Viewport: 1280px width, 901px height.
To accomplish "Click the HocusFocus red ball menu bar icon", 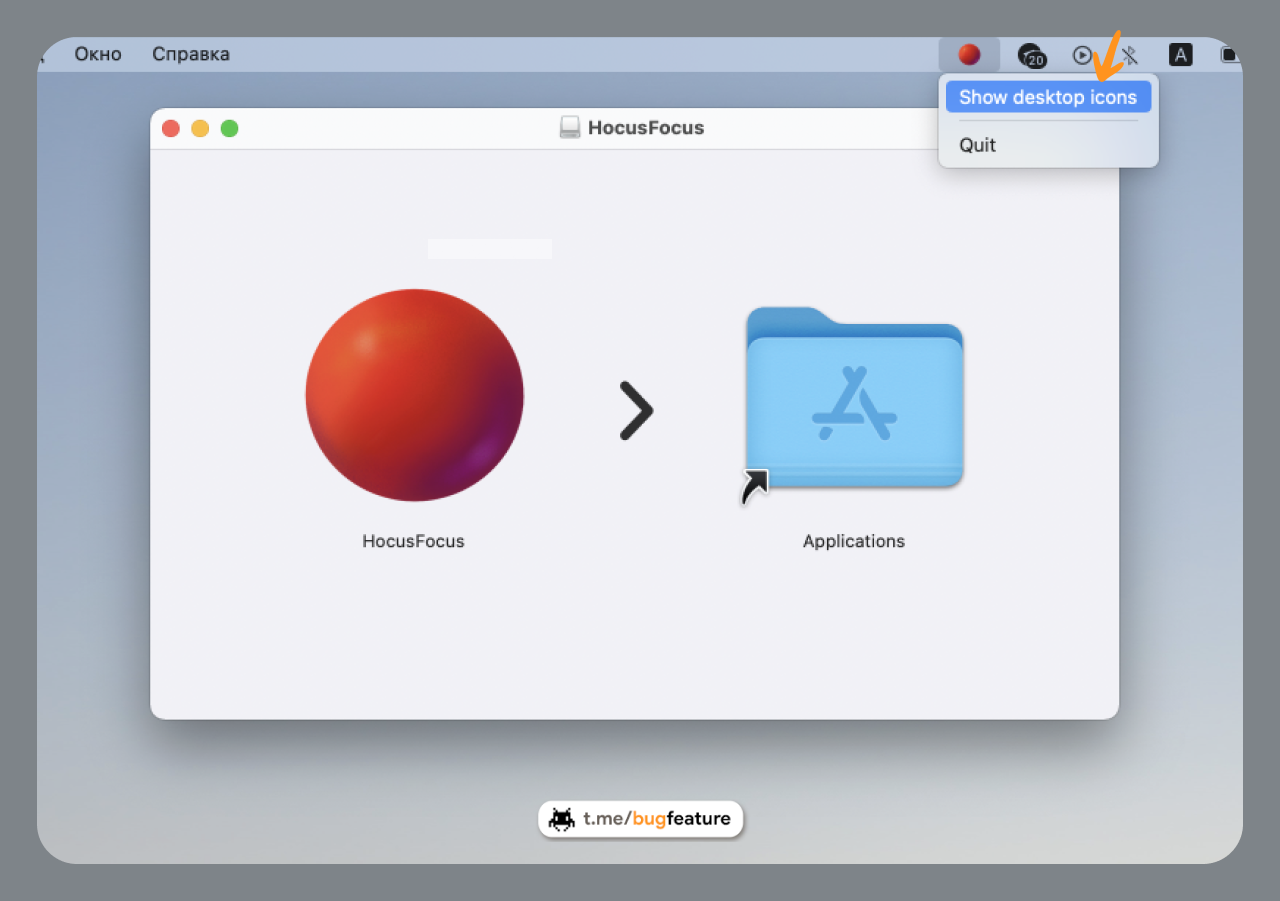I will point(969,55).
